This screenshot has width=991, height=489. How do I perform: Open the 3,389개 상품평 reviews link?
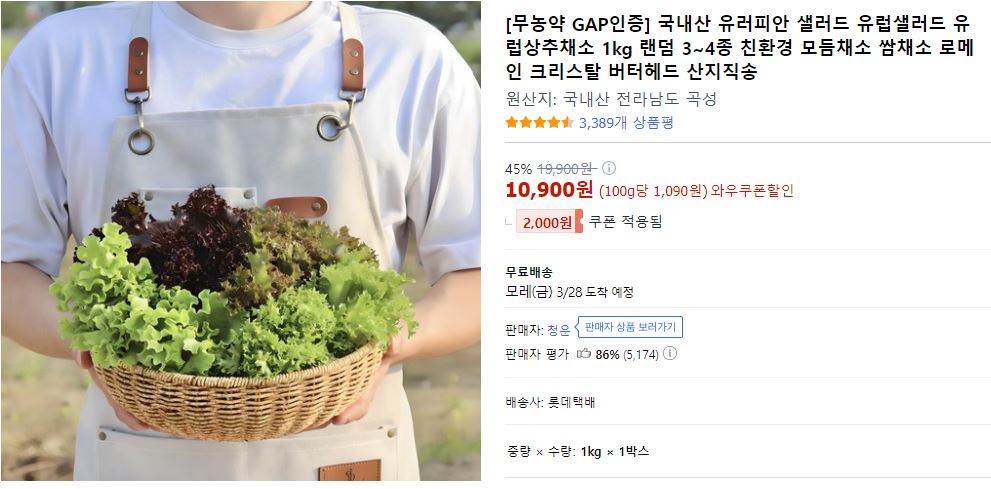point(626,123)
